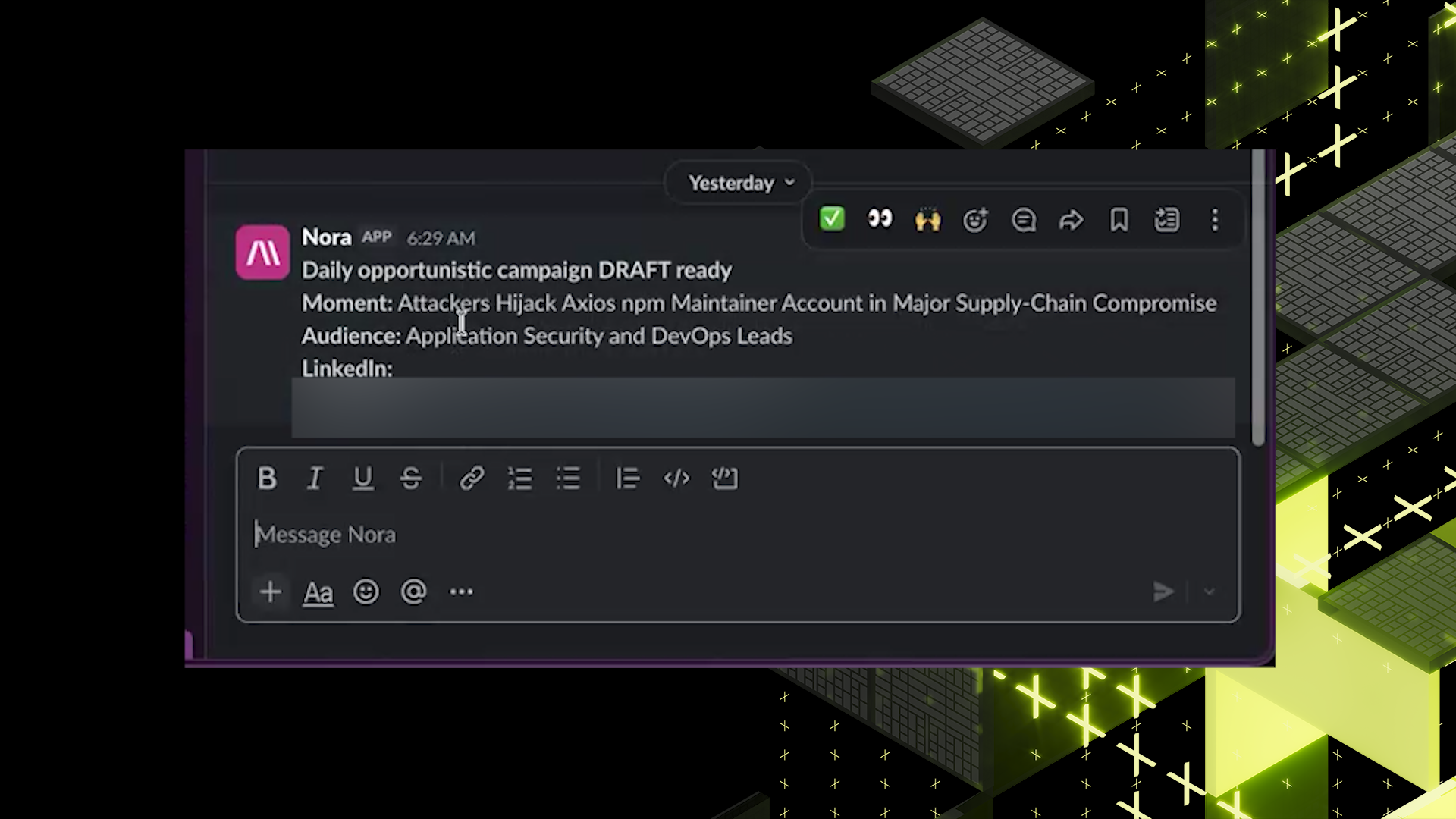Toggle the Aa formatting toolbar

318,592
